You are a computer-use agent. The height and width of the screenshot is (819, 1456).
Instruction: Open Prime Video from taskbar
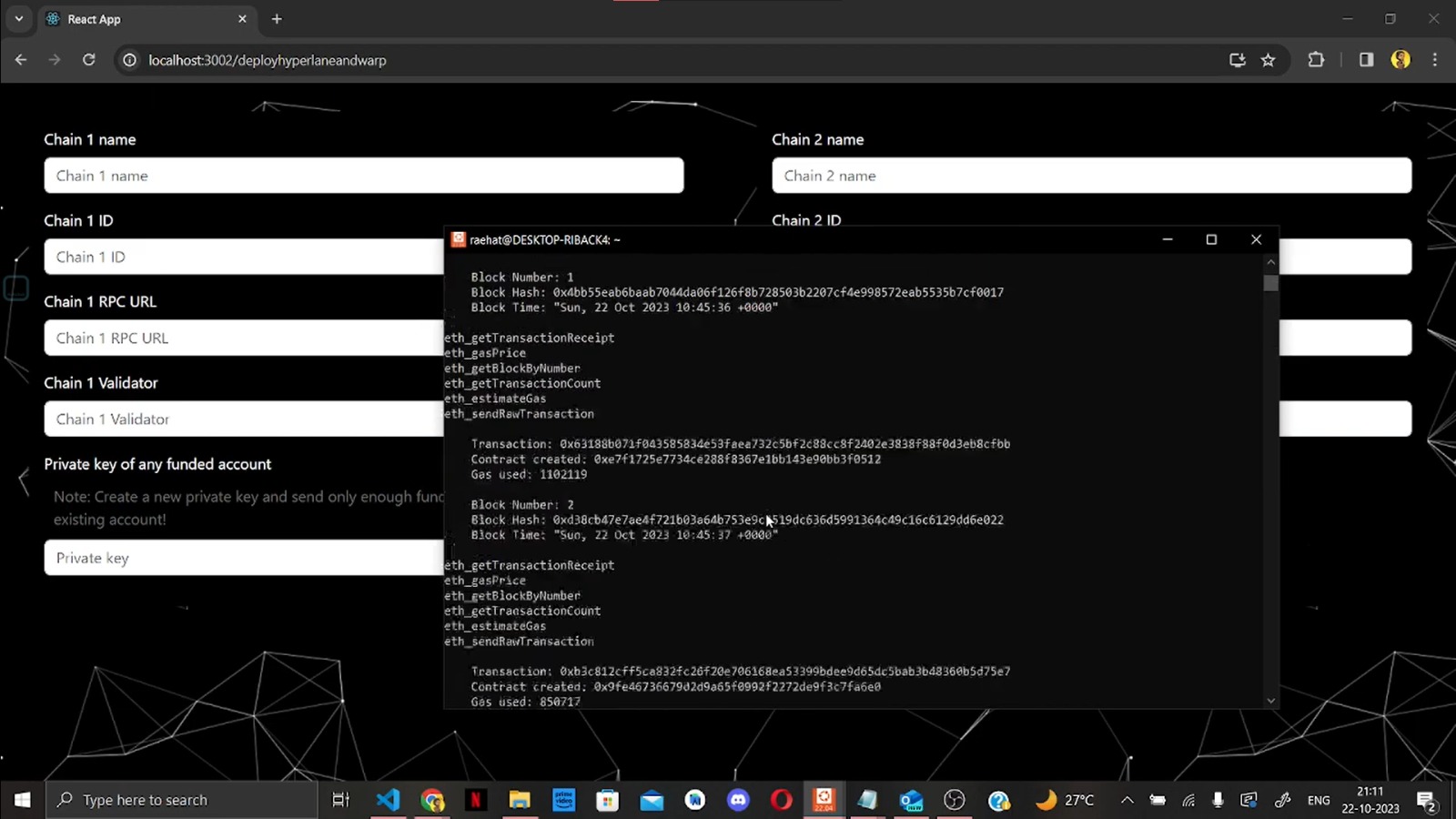[x=563, y=800]
